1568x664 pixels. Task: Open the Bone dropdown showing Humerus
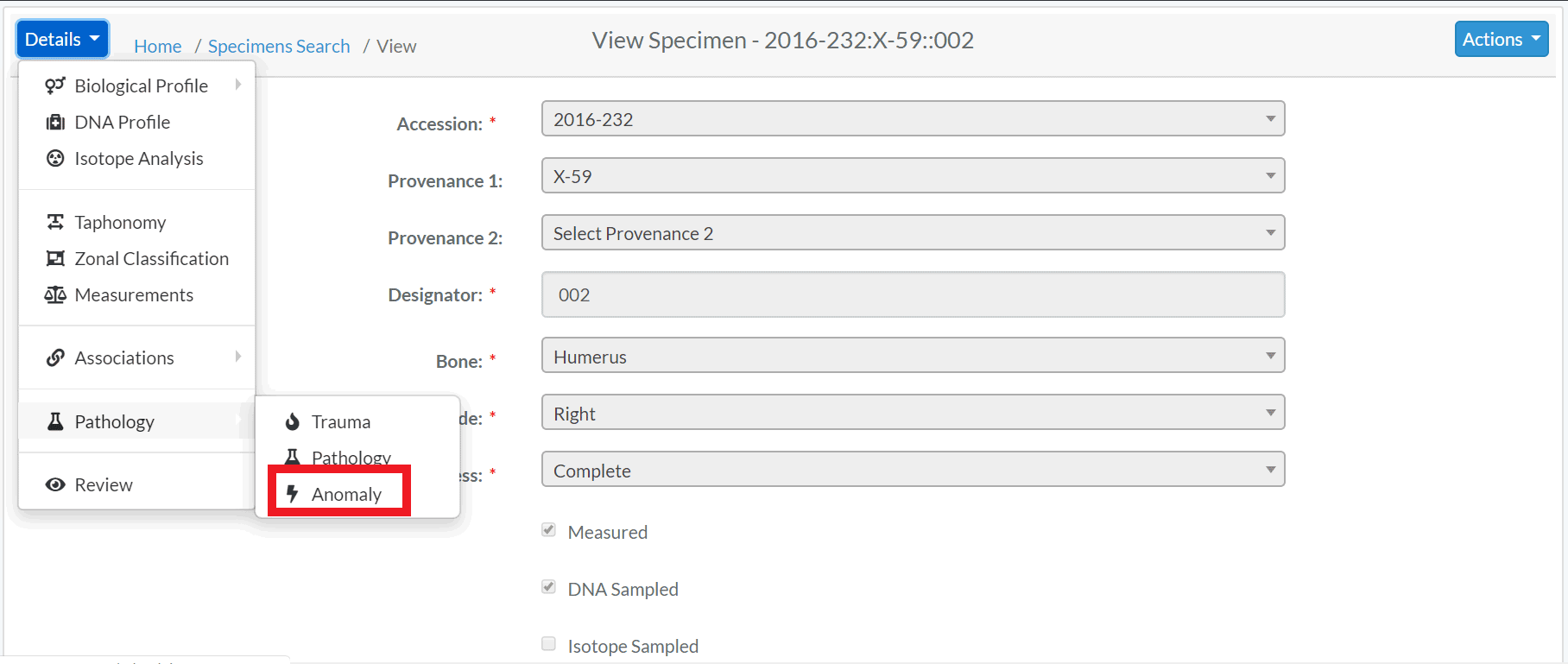(x=913, y=356)
